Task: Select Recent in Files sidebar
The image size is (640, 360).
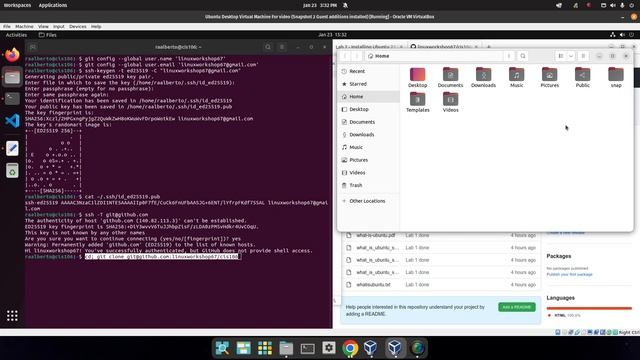Action: (369, 71)
